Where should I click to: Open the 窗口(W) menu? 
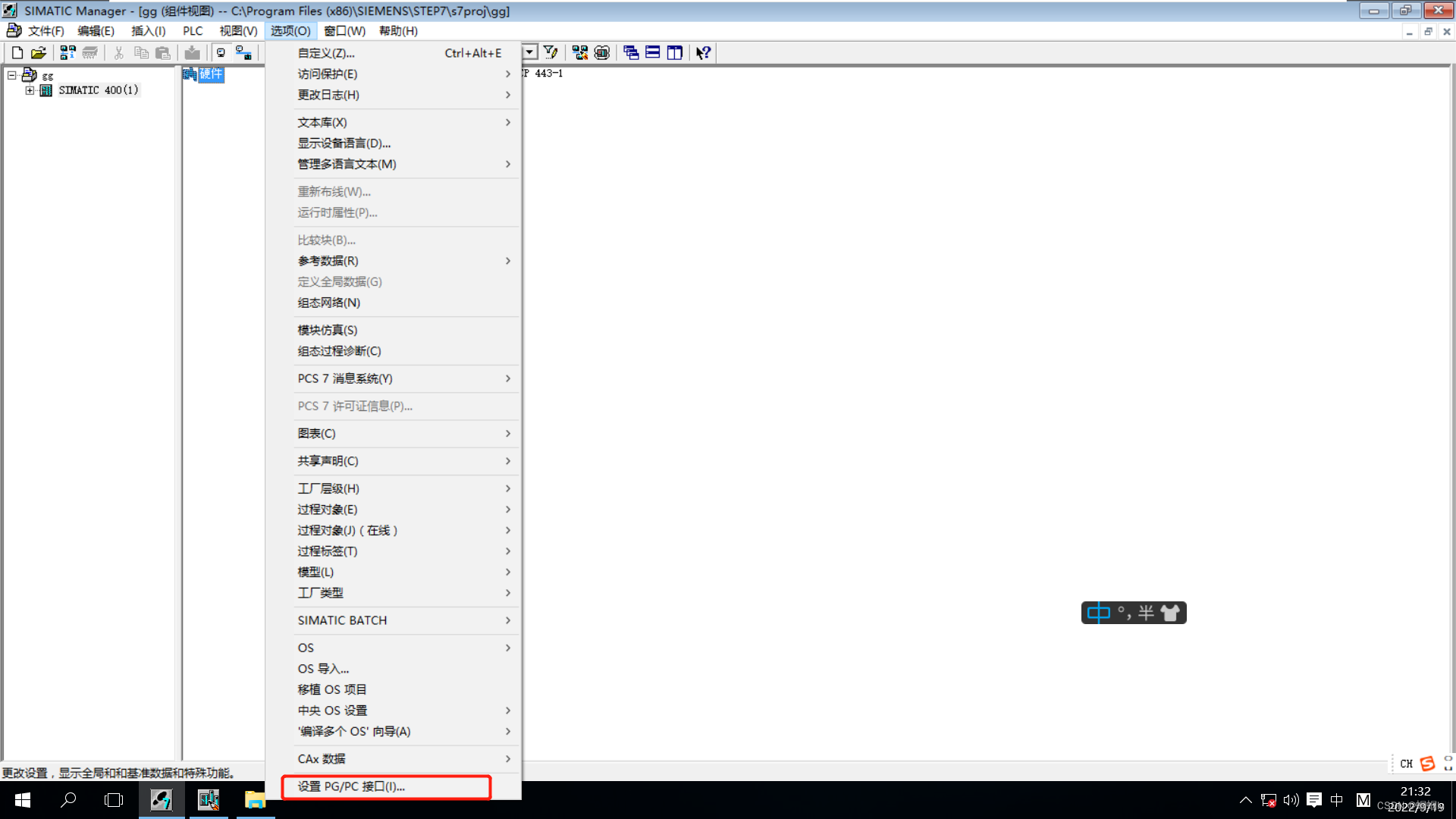[345, 31]
